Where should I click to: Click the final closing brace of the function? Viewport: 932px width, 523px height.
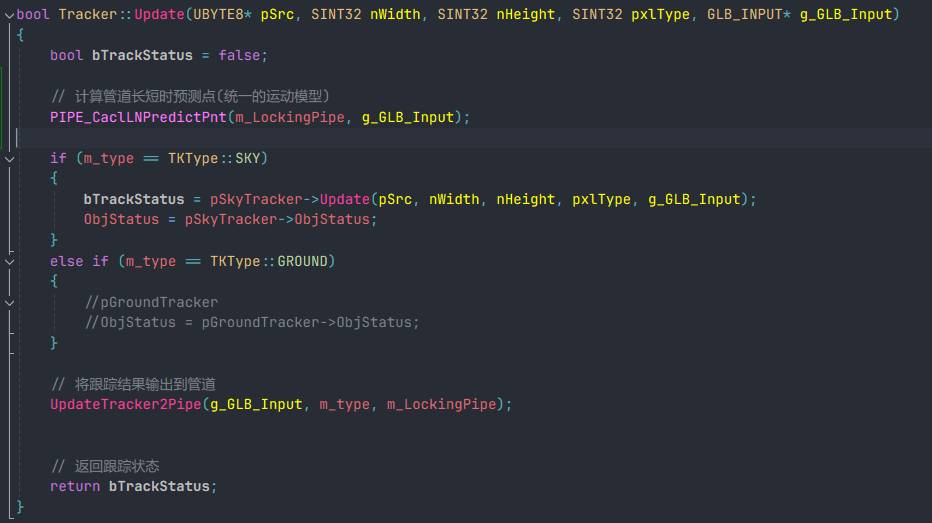coord(21,507)
